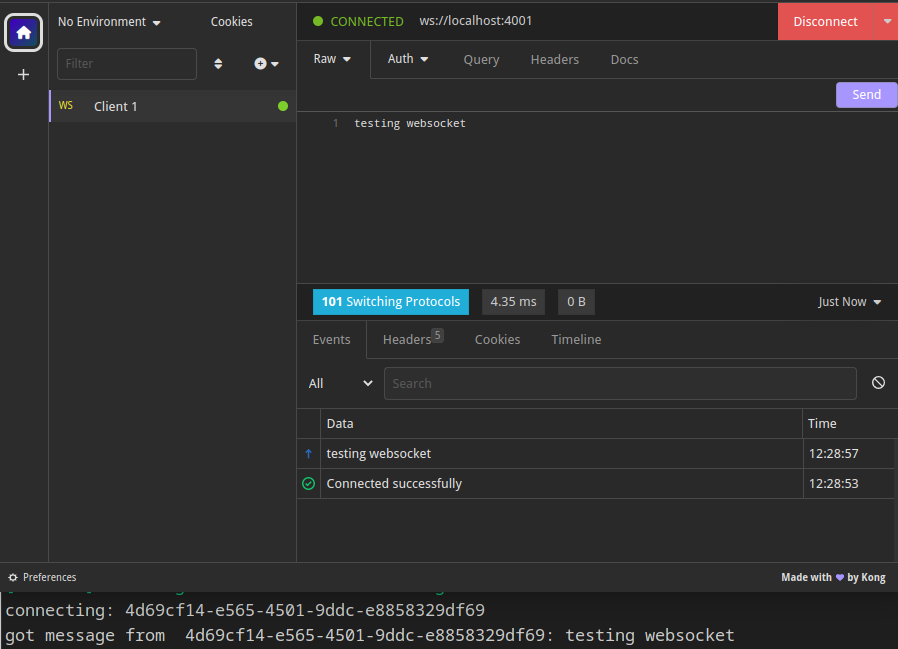This screenshot has width=898, height=649.
Task: Open the Insomnia home dashboard icon
Action: (23, 33)
